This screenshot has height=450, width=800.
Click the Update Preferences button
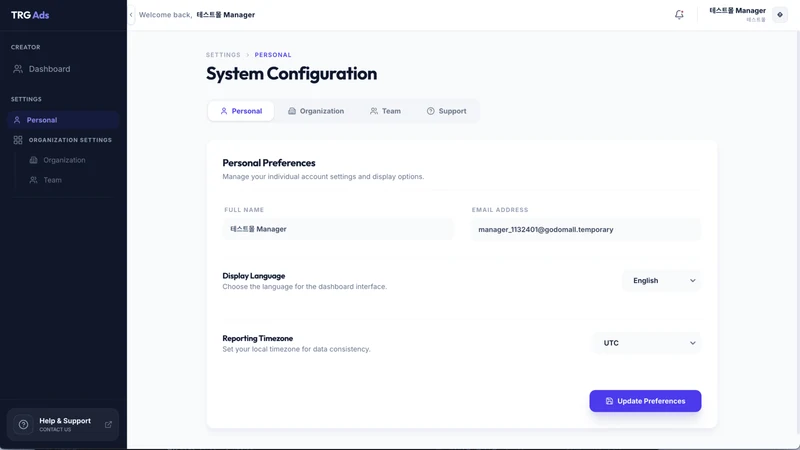tap(645, 401)
